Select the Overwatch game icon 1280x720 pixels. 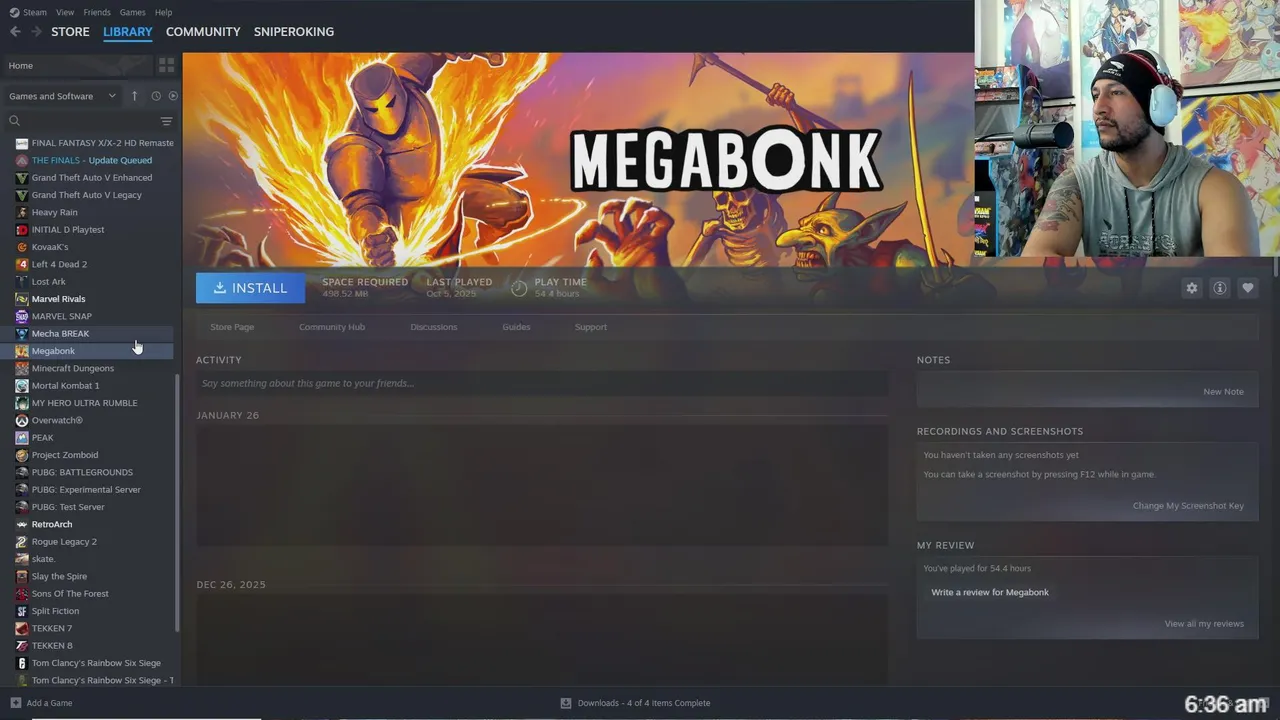click(x=22, y=420)
